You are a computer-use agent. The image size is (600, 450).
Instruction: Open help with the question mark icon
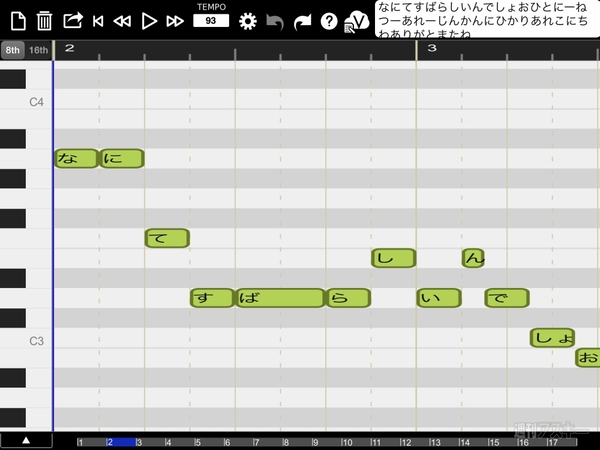329,21
